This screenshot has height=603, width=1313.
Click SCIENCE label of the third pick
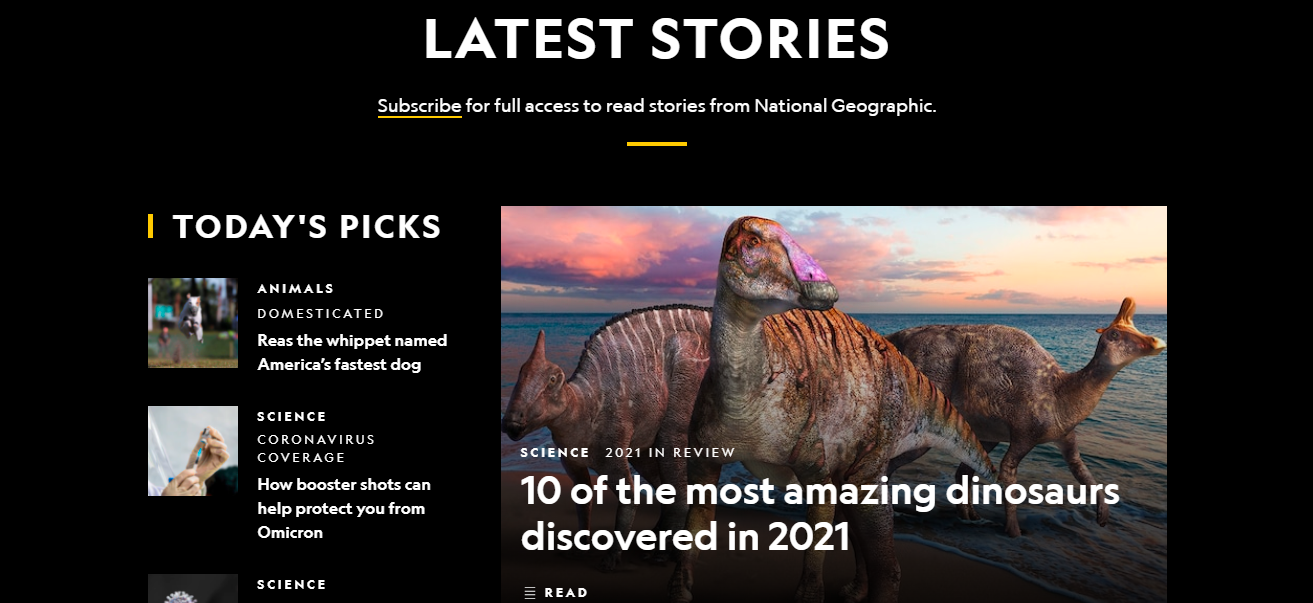coord(292,584)
